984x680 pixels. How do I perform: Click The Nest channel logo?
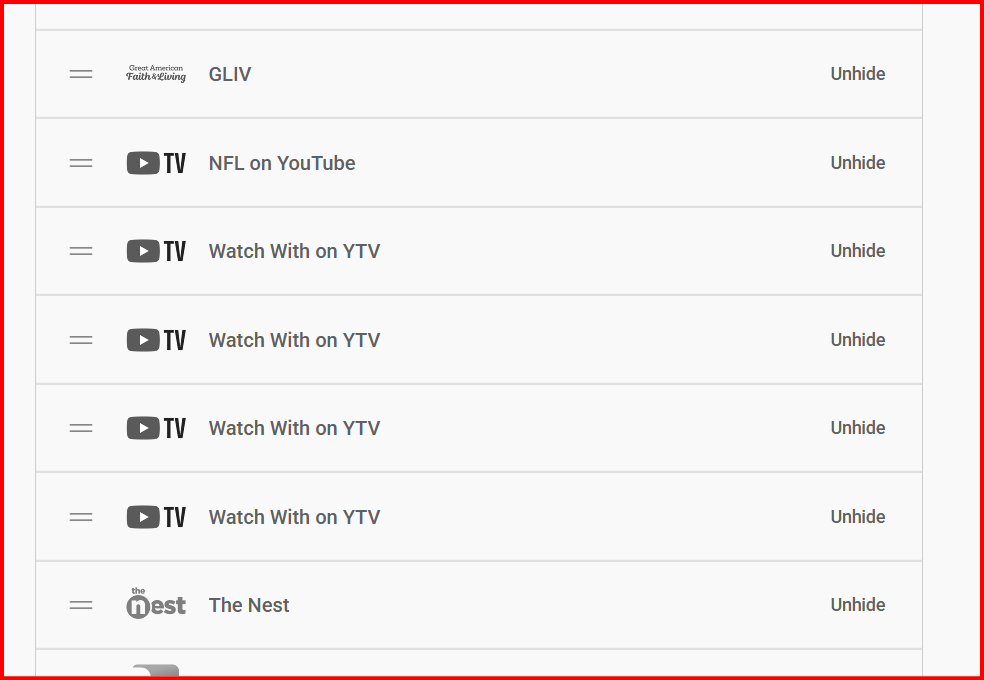click(x=156, y=603)
